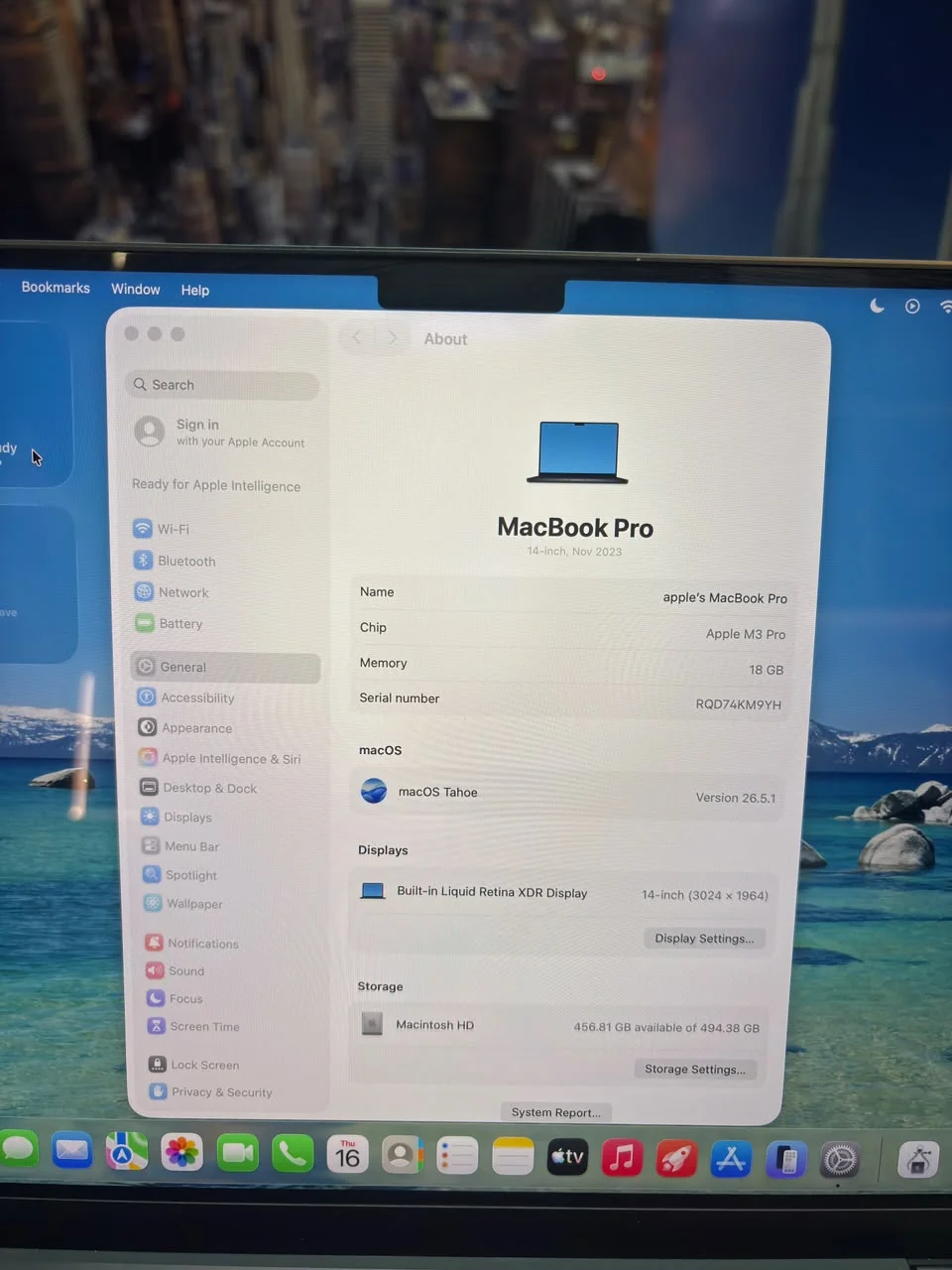Go back with the left chevron
952x1270 pixels.
(357, 337)
